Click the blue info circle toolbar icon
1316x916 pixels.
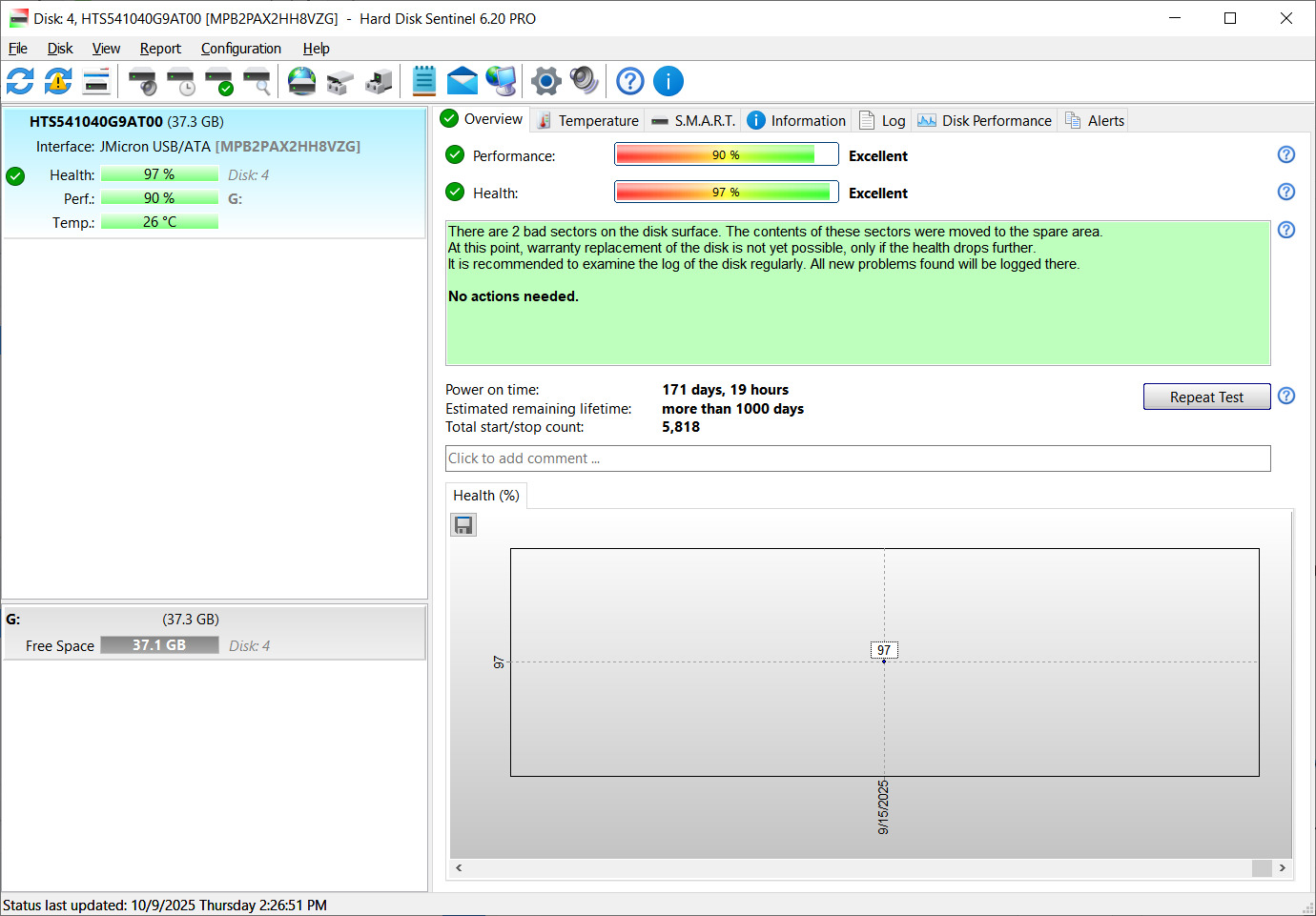click(x=668, y=82)
